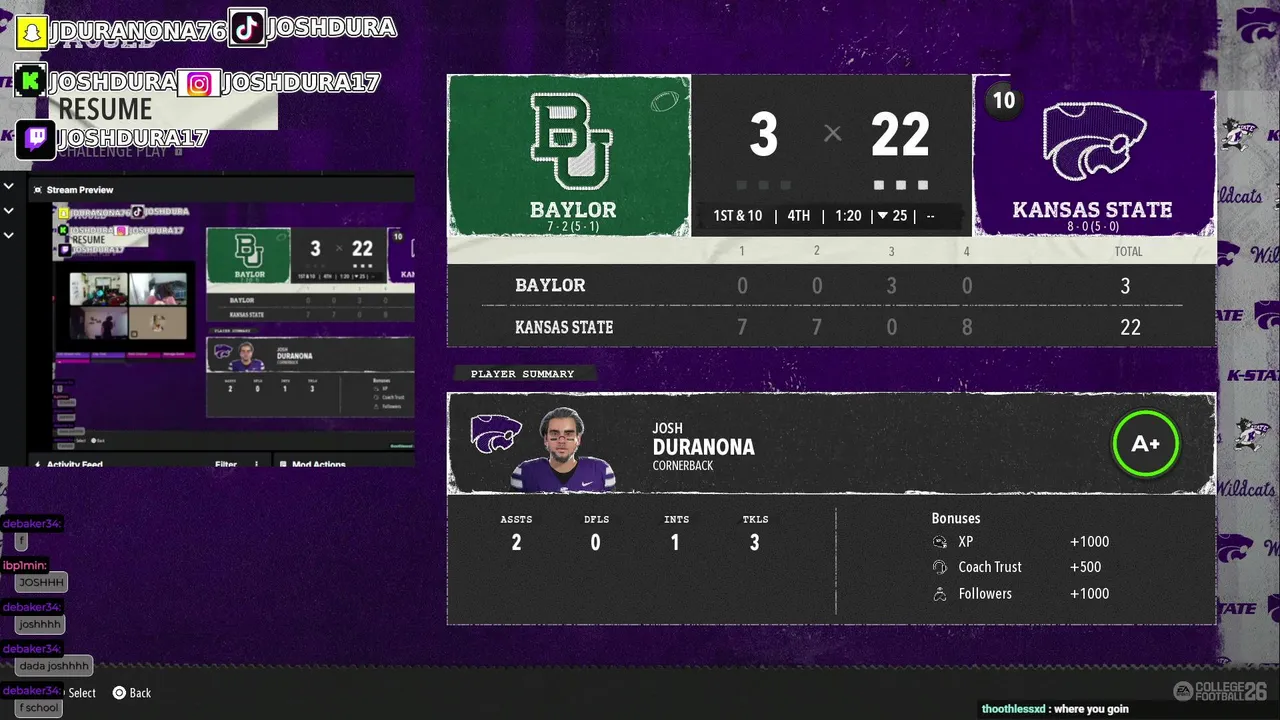Click the Stream Preview panel title
The height and width of the screenshot is (720, 1280).
point(80,190)
